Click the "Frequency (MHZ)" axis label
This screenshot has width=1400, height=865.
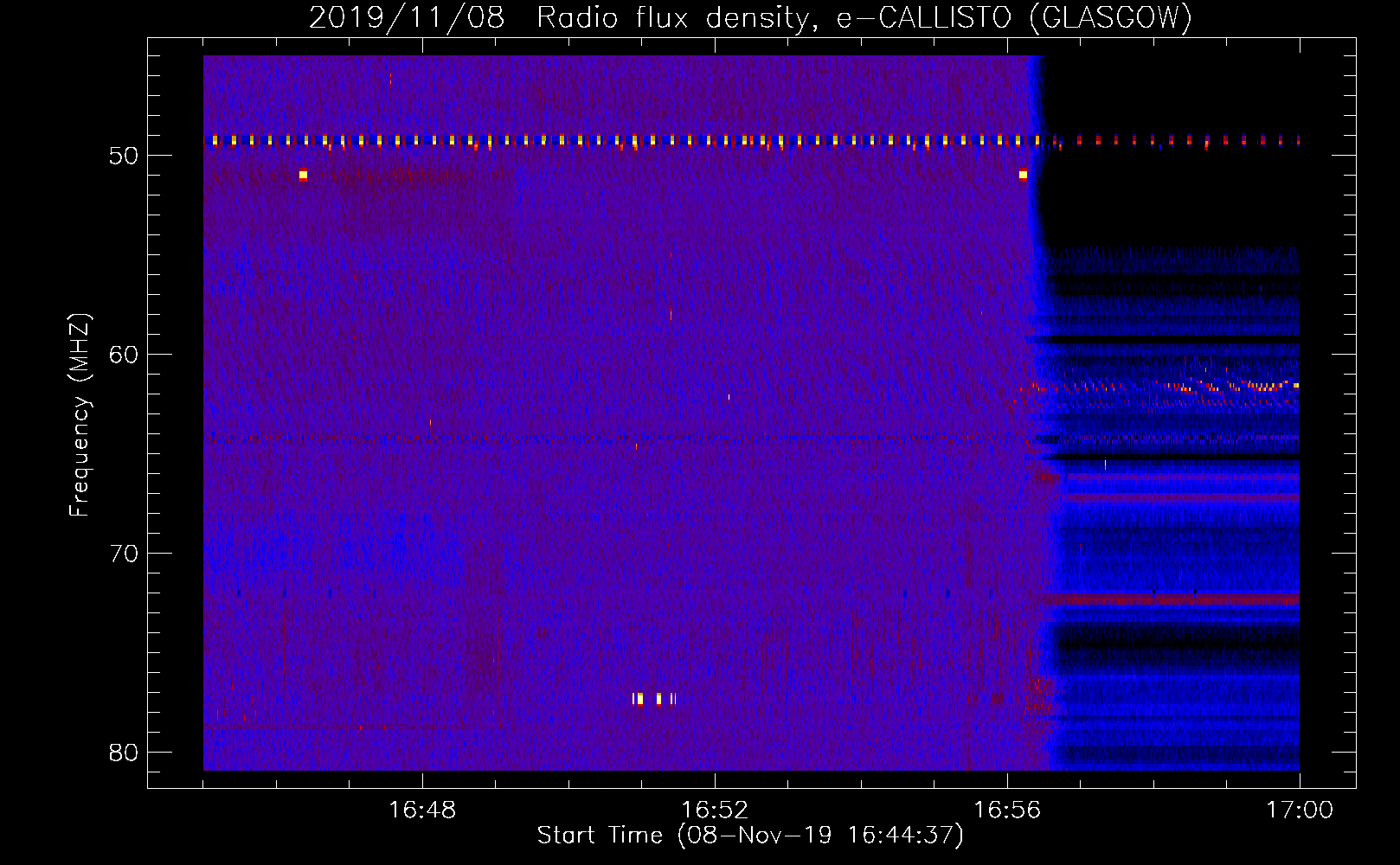pyautogui.click(x=80, y=415)
